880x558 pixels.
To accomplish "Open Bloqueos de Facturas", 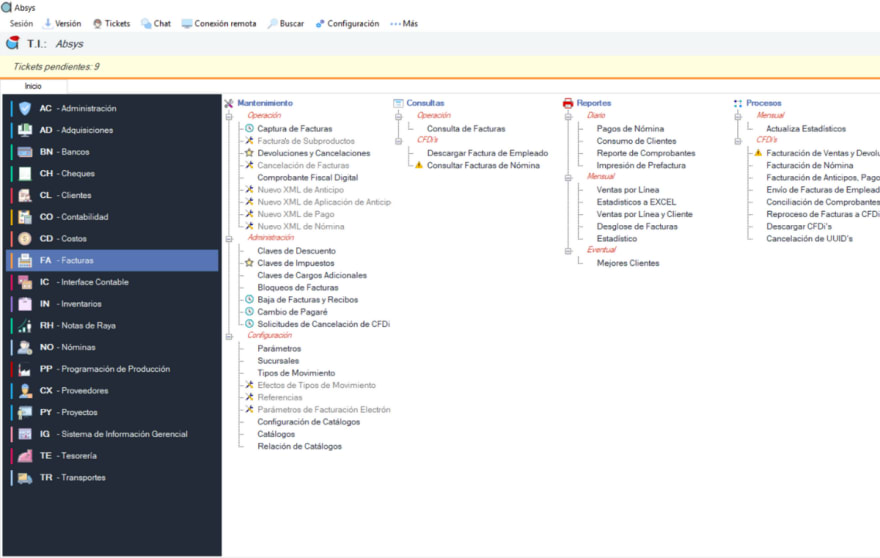I will (297, 287).
